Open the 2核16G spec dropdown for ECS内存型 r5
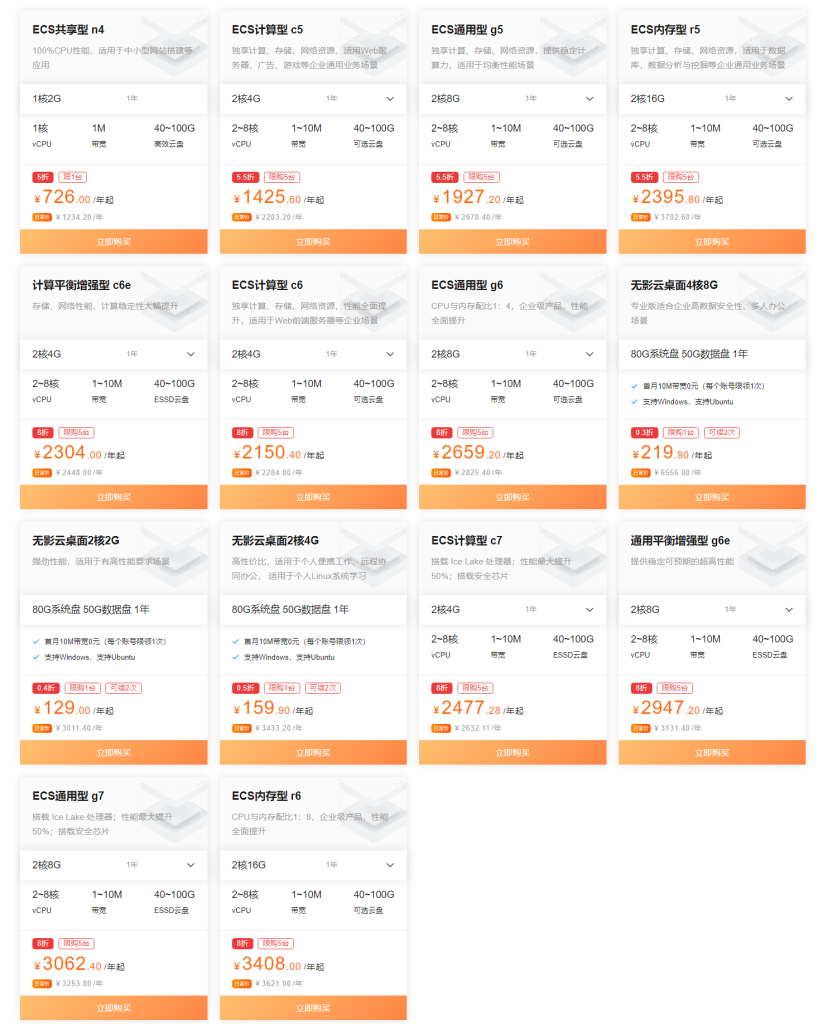The height and width of the screenshot is (1024, 823). coord(789,99)
